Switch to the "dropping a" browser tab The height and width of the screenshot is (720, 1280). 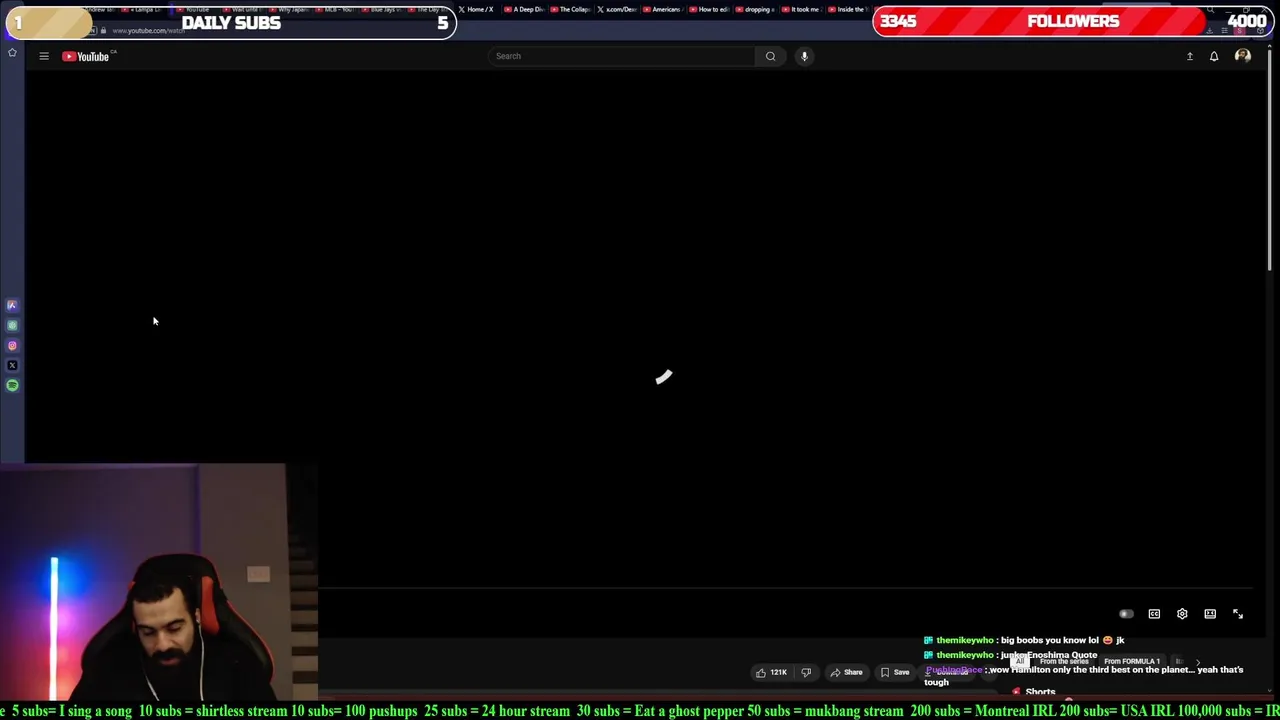point(755,9)
